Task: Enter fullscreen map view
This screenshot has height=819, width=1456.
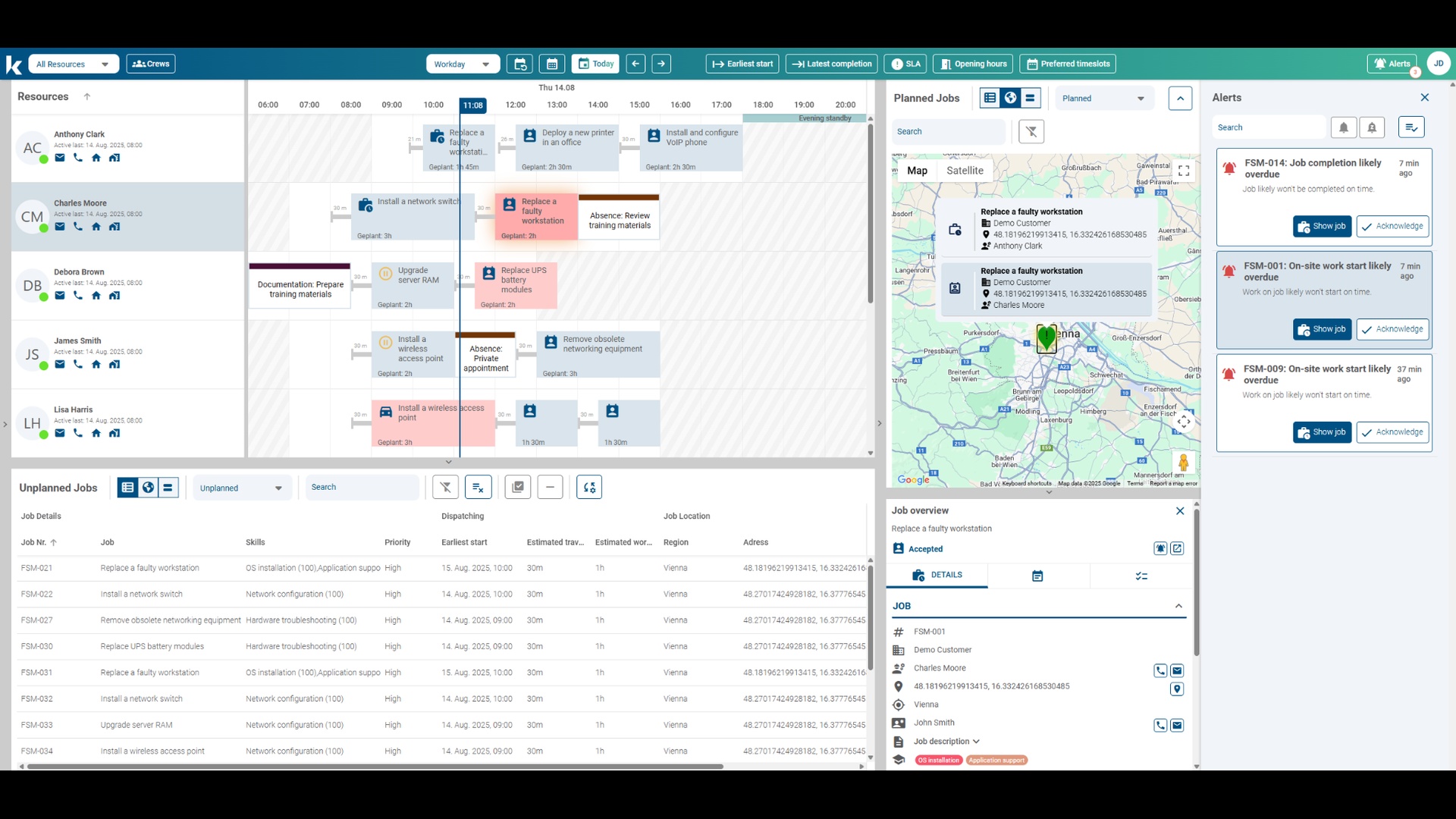Action: click(1183, 171)
